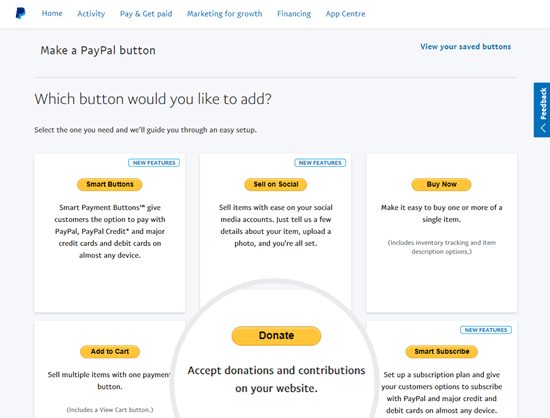Pick the Buy Now button
Screen dimensions: 550x418
pyautogui.click(x=441, y=184)
